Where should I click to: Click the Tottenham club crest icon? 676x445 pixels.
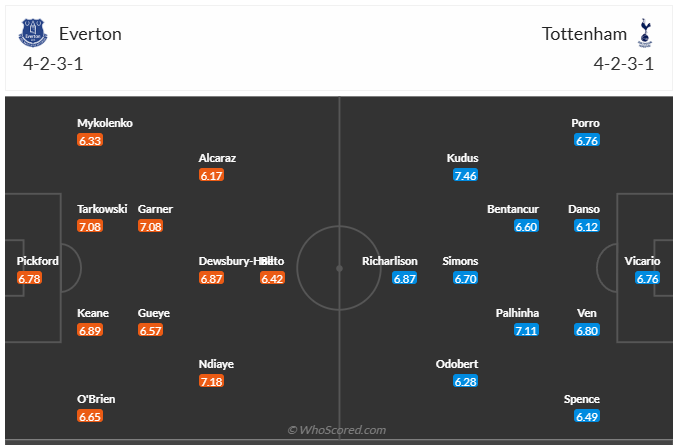pyautogui.click(x=645, y=34)
